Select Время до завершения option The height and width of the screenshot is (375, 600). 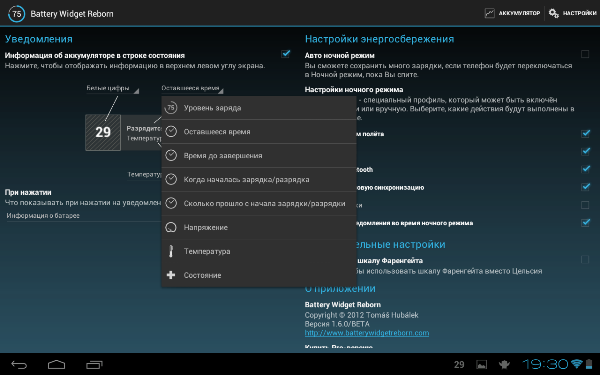259,156
